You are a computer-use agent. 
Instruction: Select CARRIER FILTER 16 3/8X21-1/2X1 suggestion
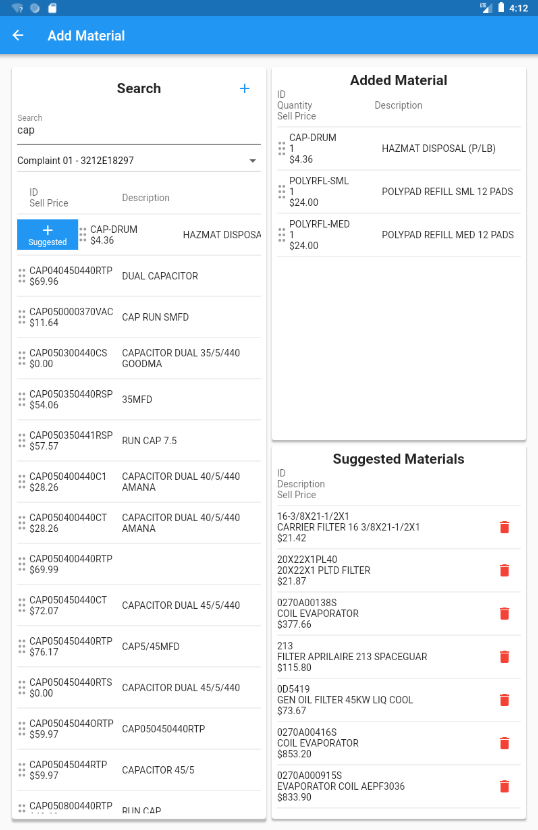(348, 527)
